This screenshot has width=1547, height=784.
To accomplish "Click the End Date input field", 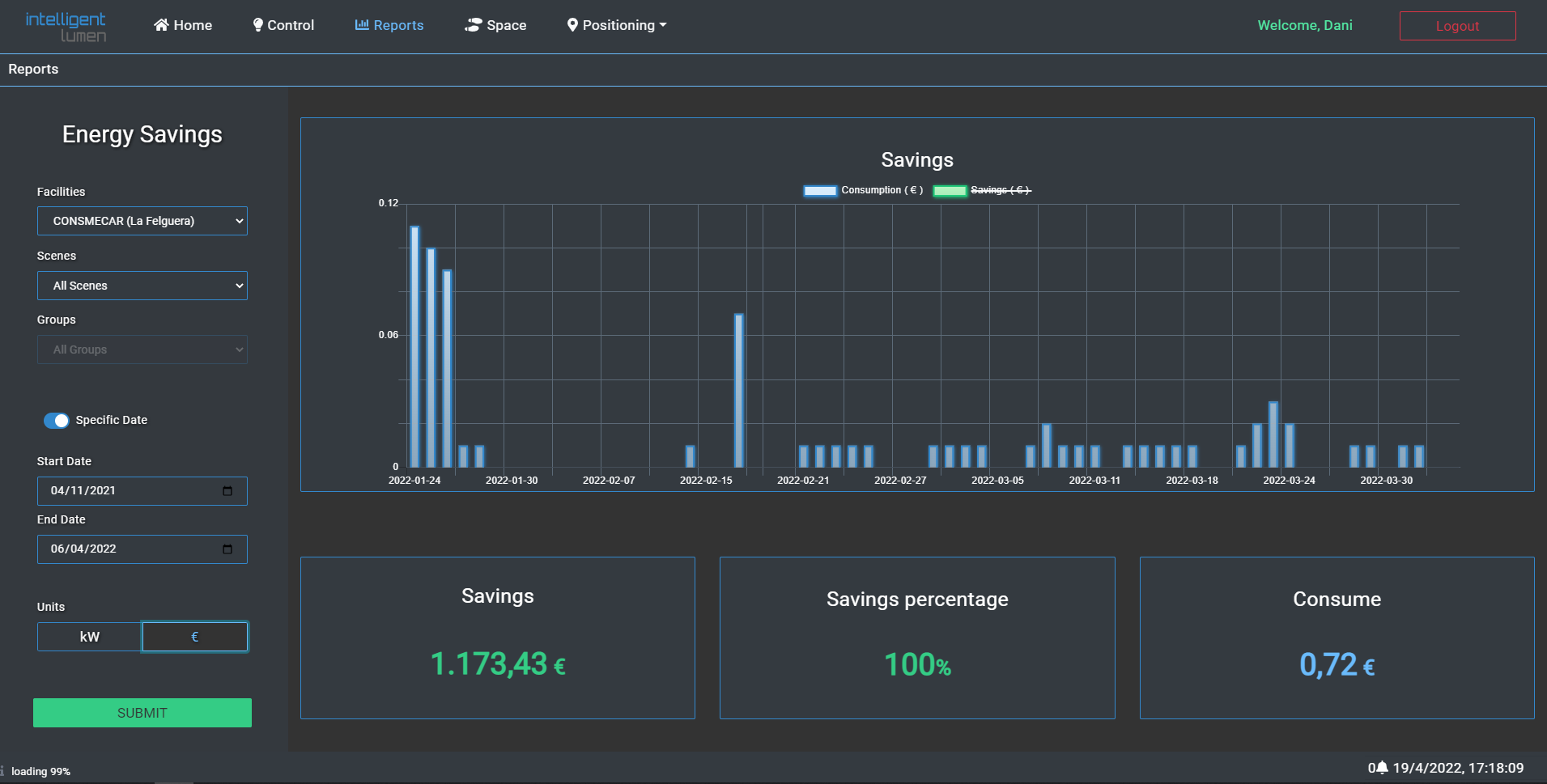I will [142, 549].
